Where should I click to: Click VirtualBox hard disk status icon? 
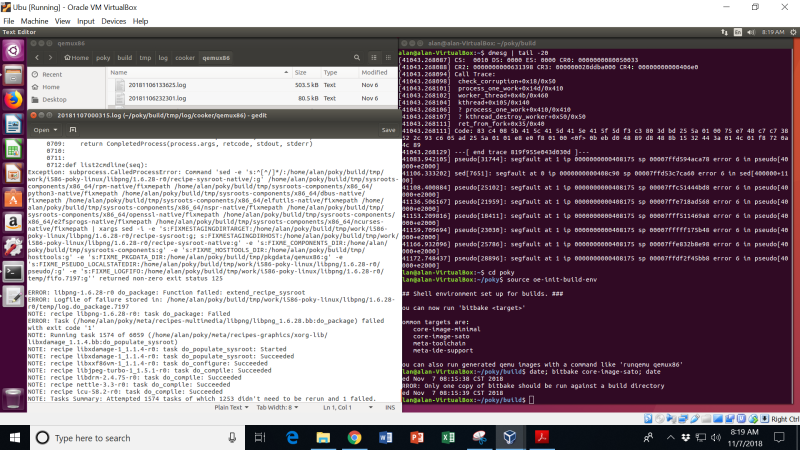648,419
